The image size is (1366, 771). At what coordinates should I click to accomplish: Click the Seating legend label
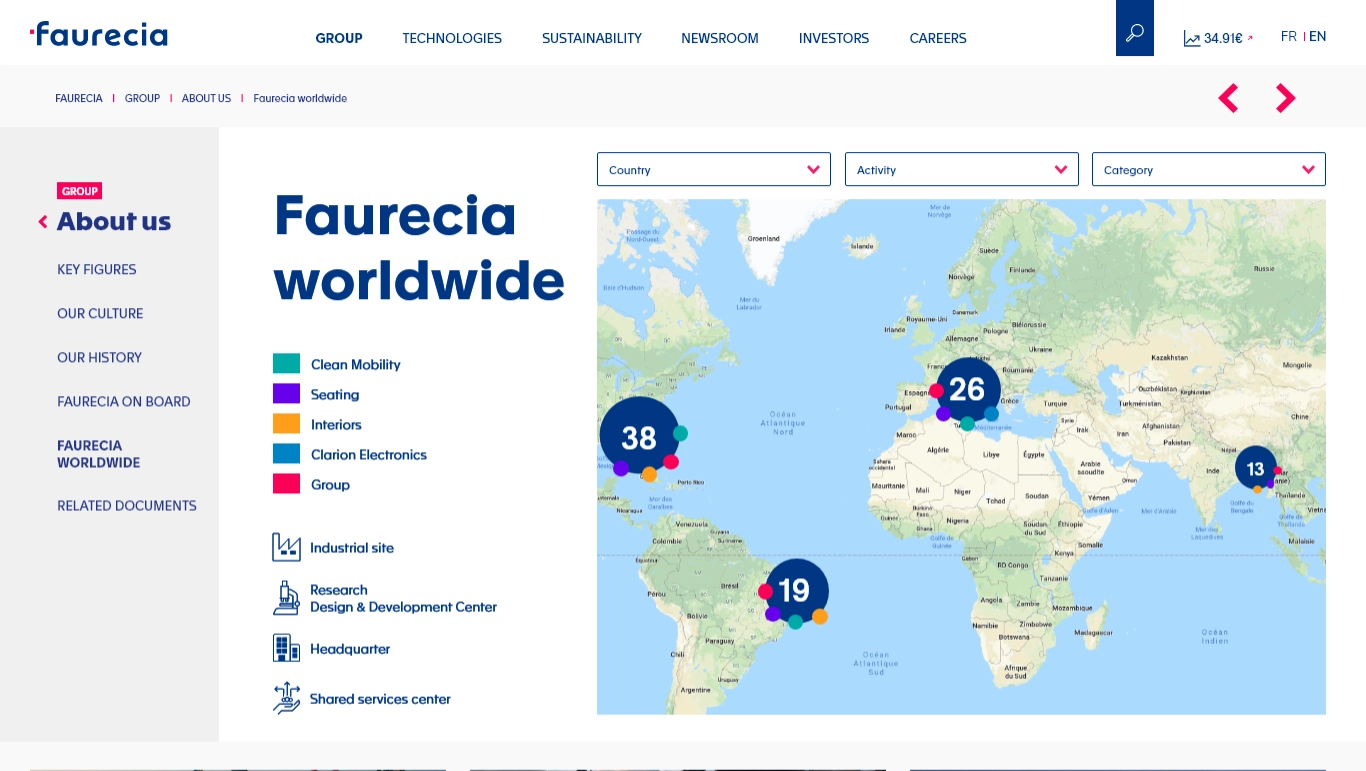tap(335, 394)
